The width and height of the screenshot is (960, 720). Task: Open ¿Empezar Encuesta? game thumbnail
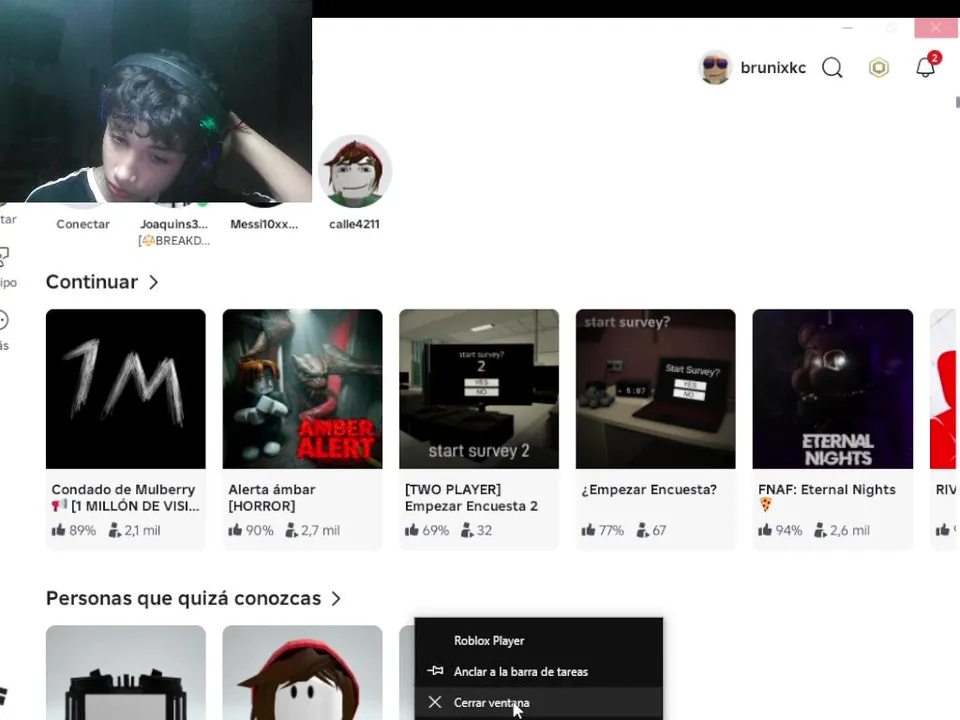(656, 389)
